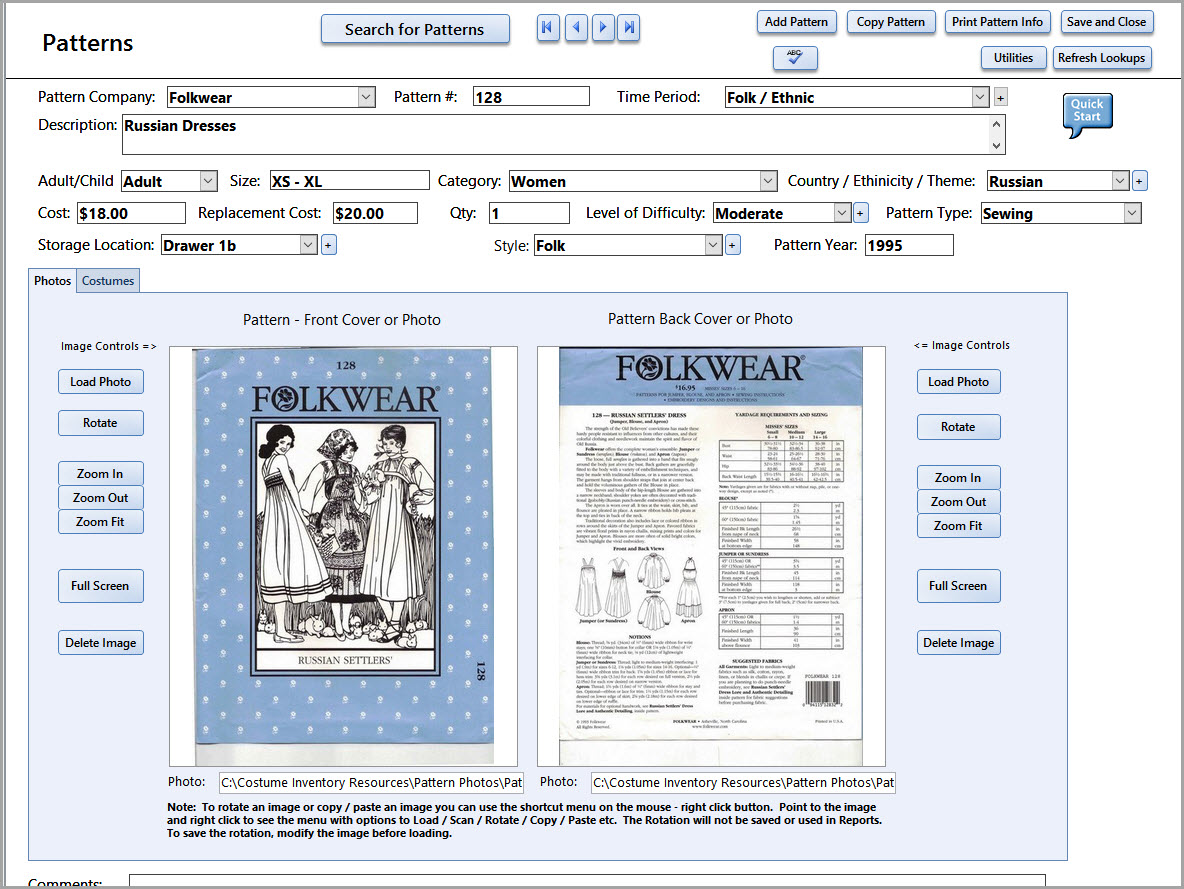Image resolution: width=1184 pixels, height=889 pixels.
Task: Click the Description scroll up arrow
Action: [x=997, y=124]
